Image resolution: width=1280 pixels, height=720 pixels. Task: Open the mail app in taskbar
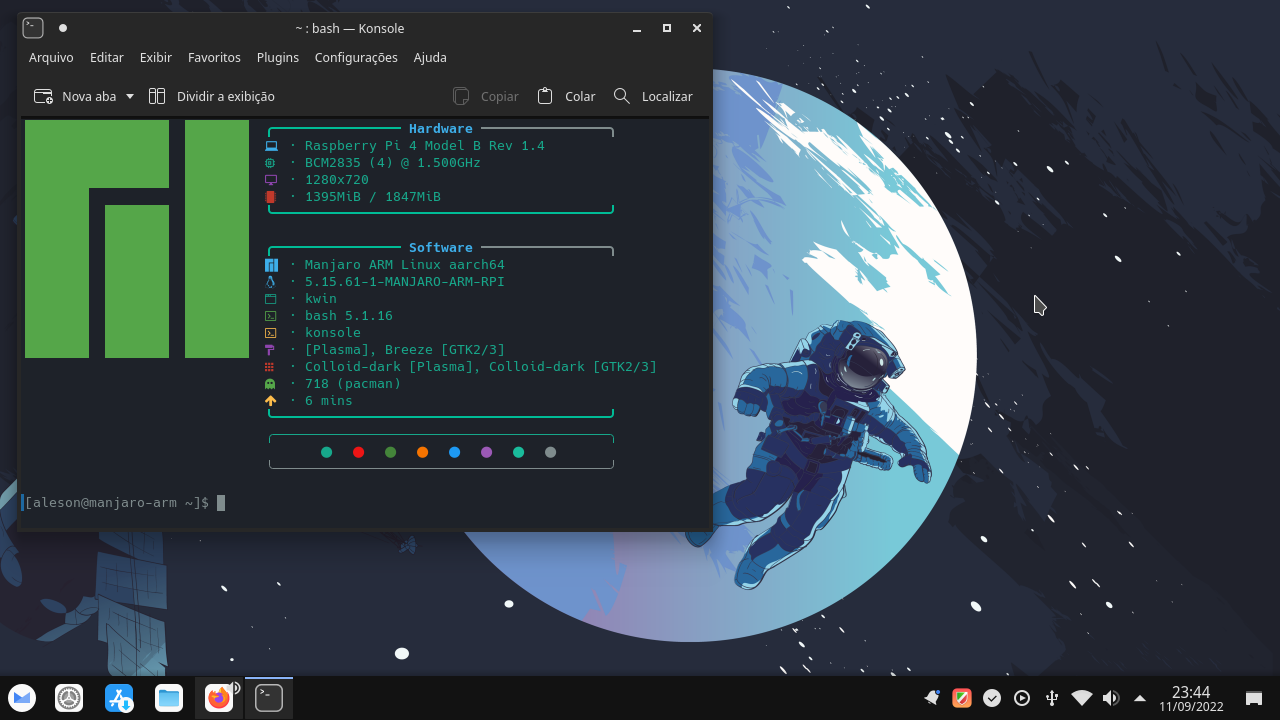[22, 698]
